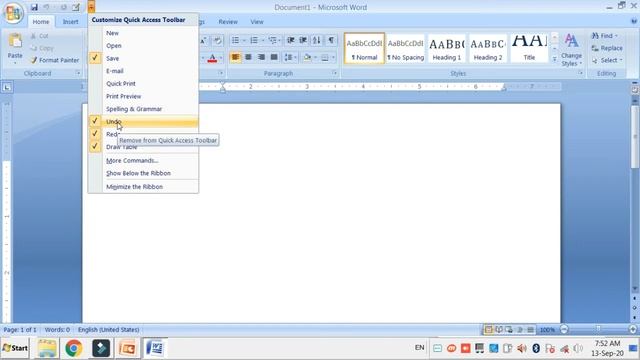Click the Multilevel List icon

(272, 40)
